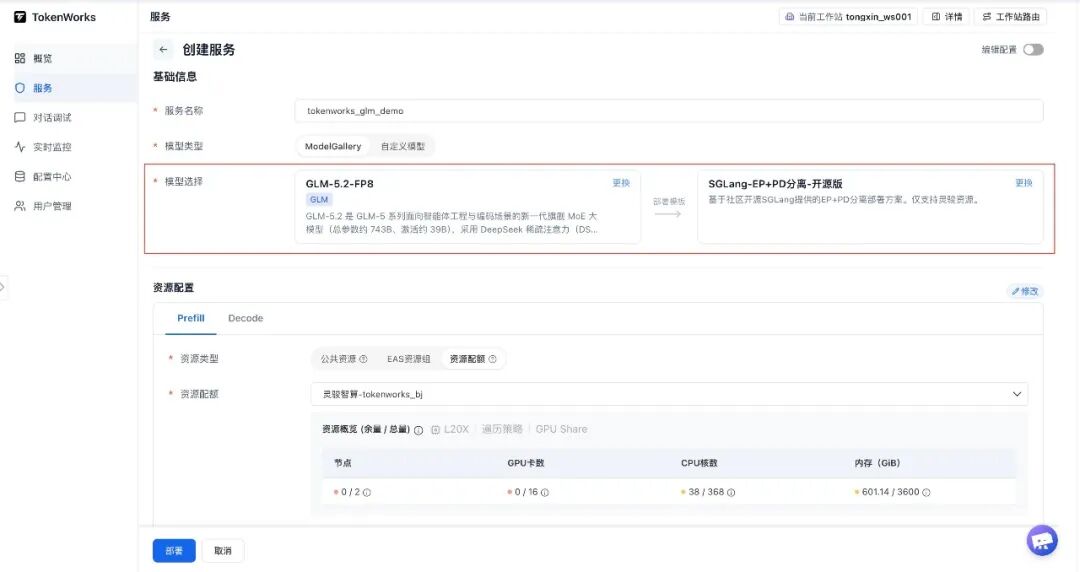Click the GLM-5.2-FP8 model title
This screenshot has width=1080, height=572.
pos(340,183)
